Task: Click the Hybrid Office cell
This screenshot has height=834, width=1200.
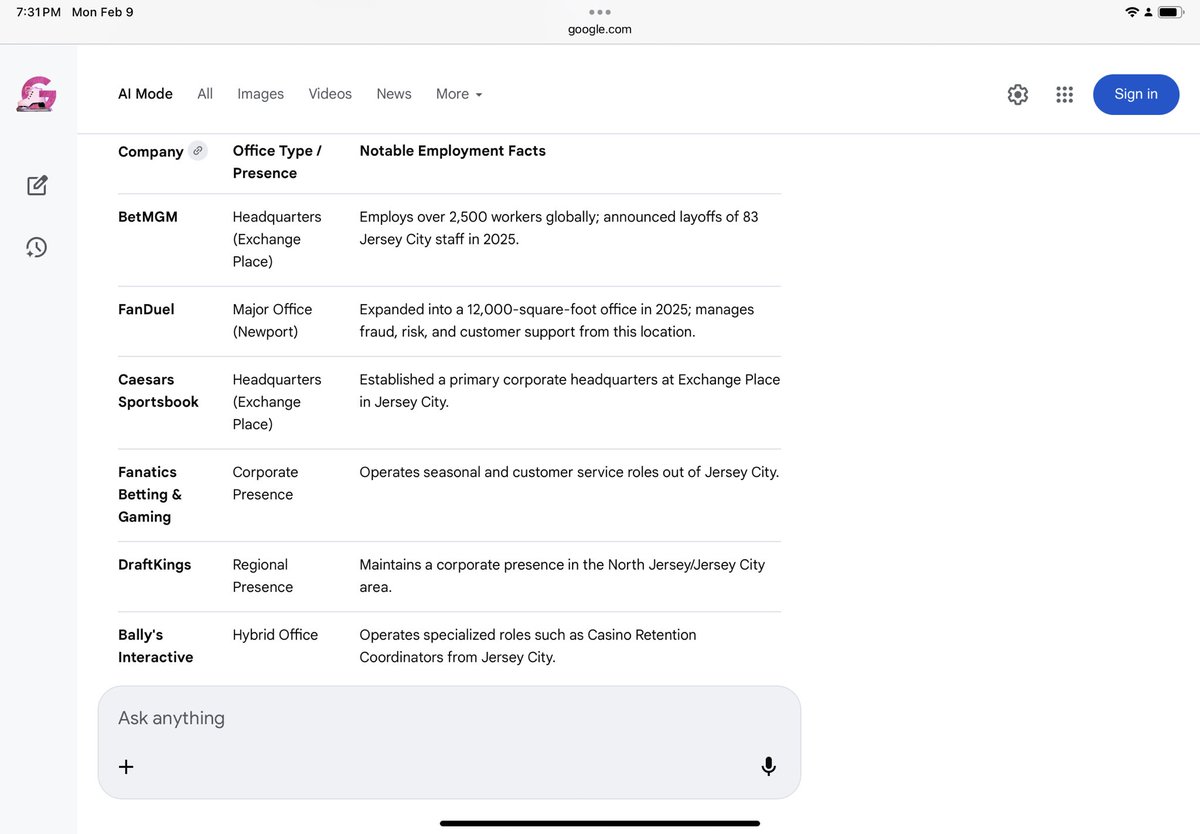Action: [275, 635]
